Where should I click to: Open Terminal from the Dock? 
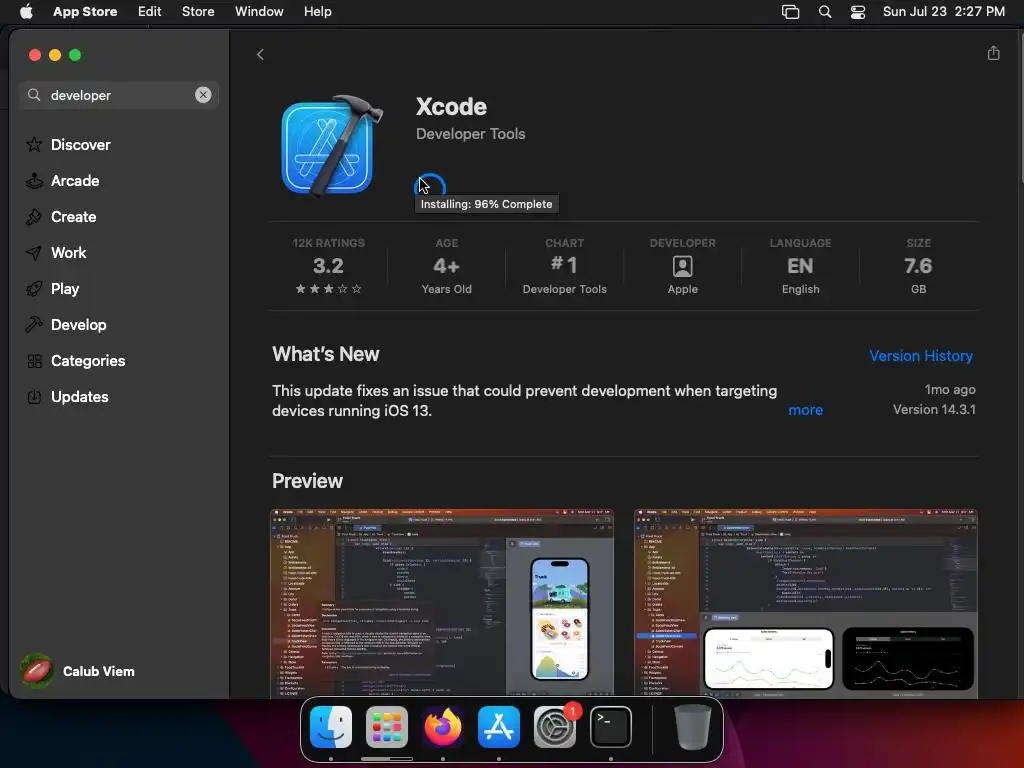611,727
